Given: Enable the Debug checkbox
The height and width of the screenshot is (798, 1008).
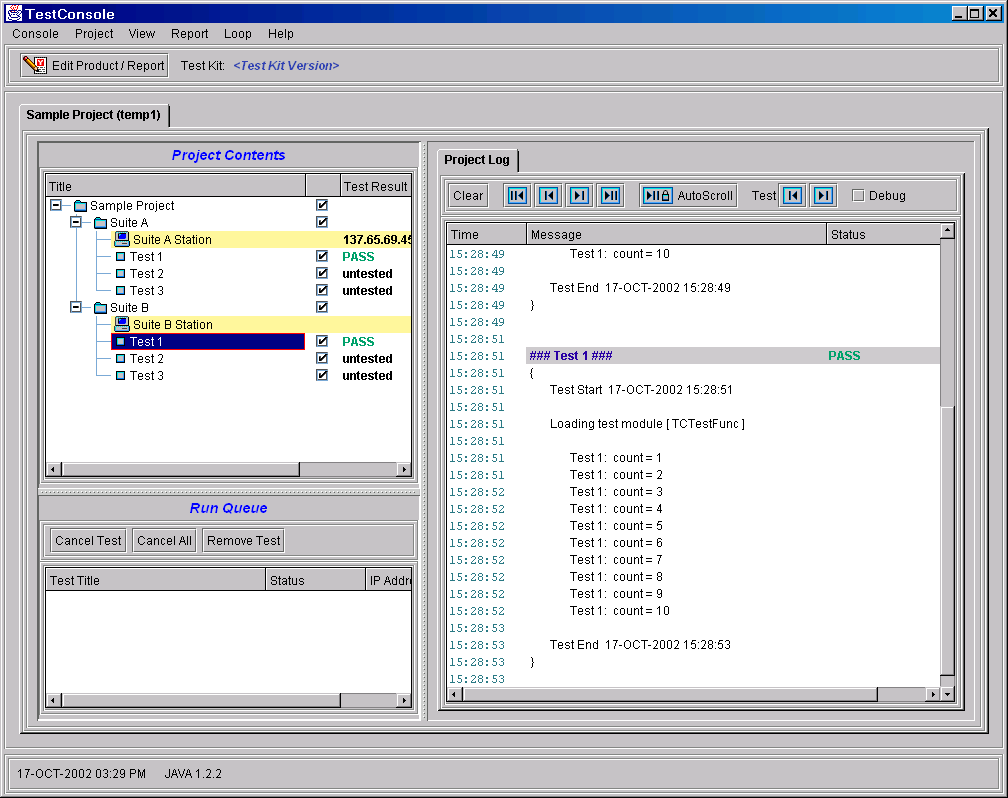Looking at the screenshot, I should pyautogui.click(x=858, y=196).
